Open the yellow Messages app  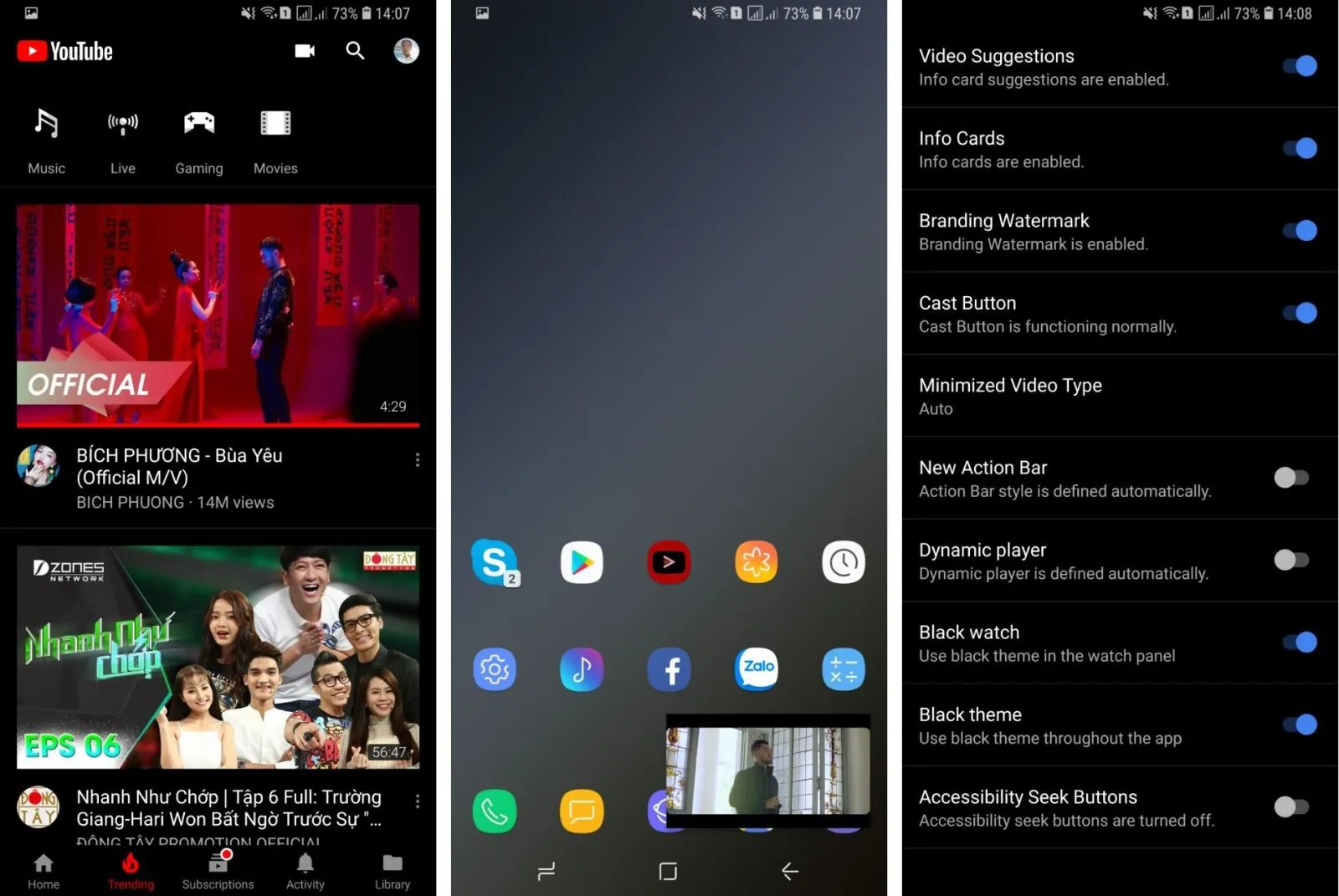[x=582, y=812]
